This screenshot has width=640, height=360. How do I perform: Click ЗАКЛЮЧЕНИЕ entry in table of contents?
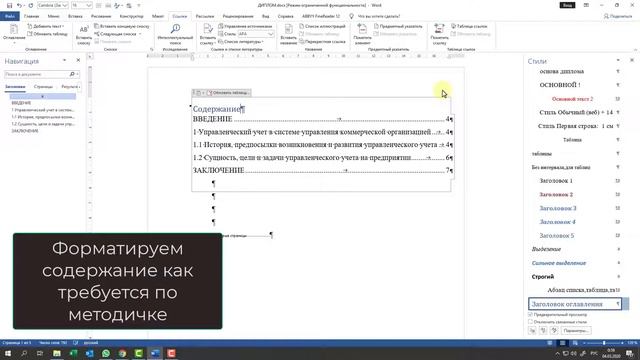pos(218,170)
